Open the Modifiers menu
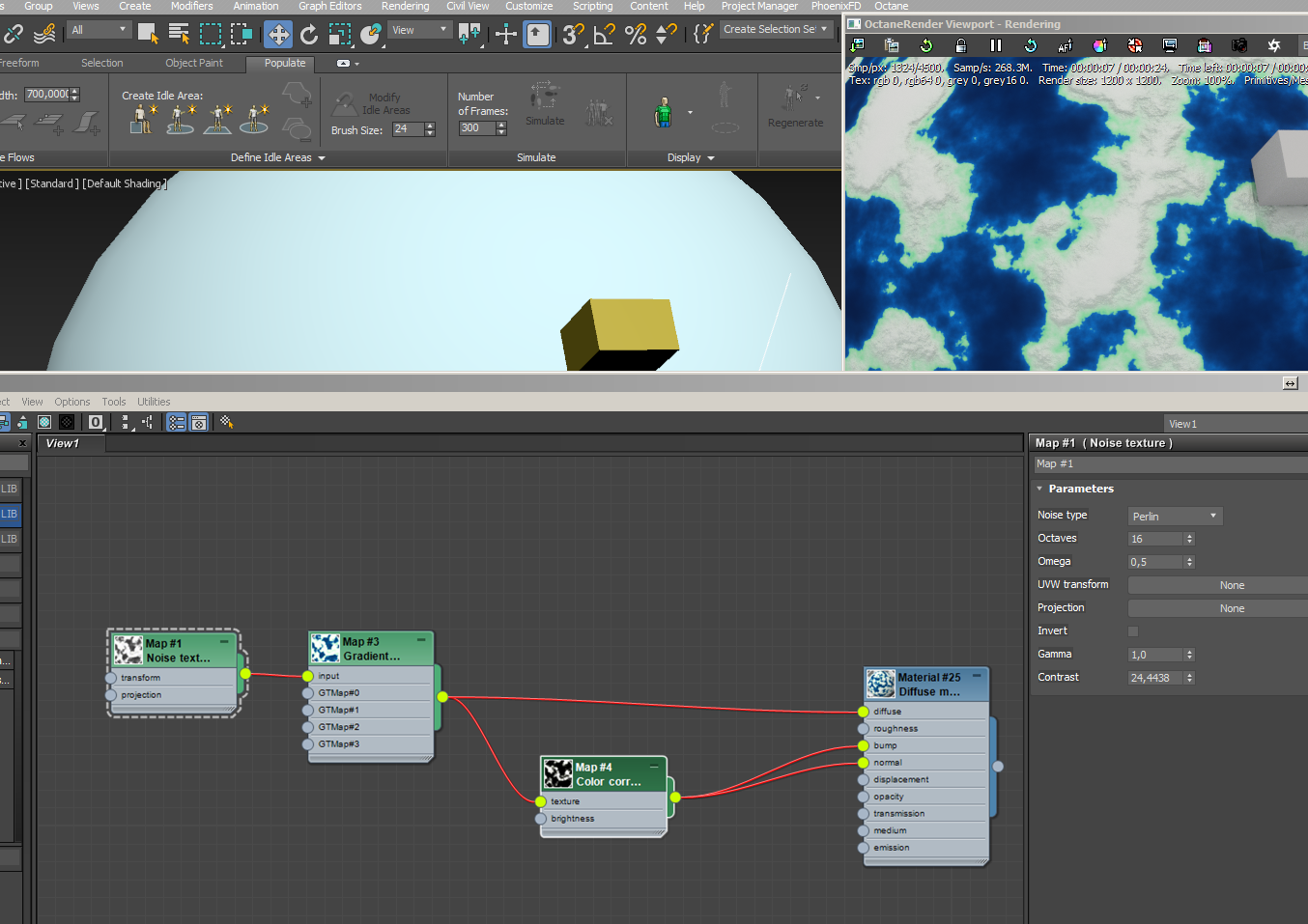This screenshot has width=1308, height=924. point(192,6)
